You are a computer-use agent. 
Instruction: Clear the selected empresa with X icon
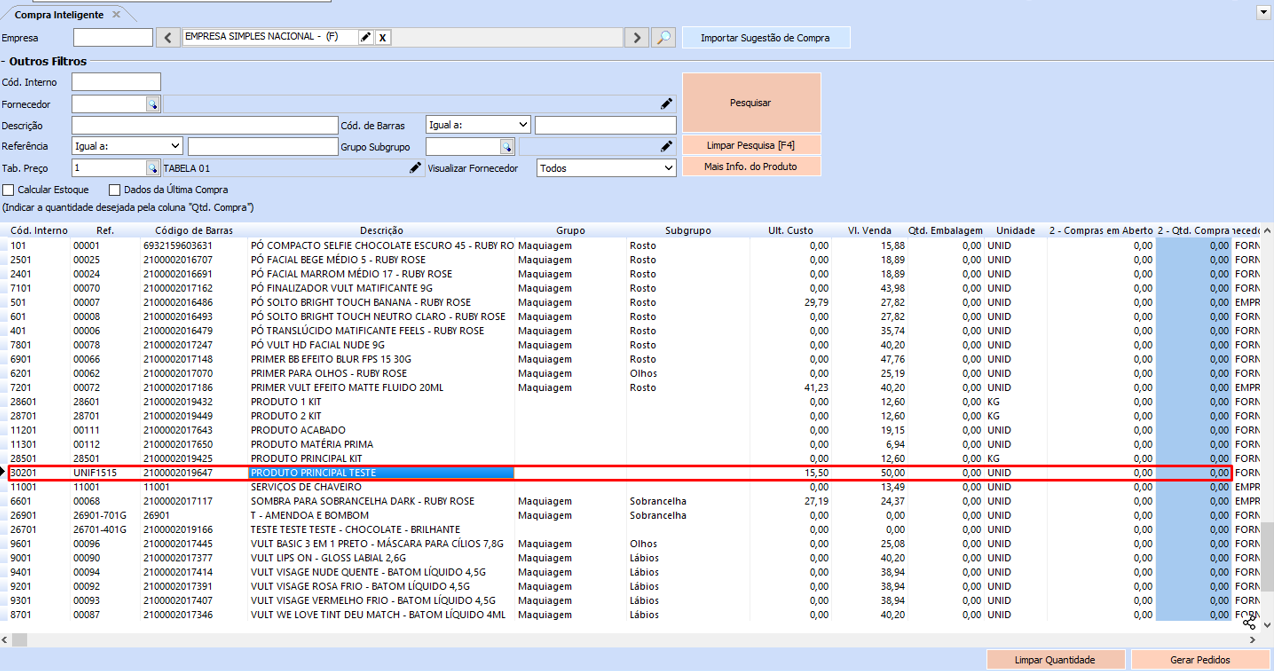click(x=382, y=37)
